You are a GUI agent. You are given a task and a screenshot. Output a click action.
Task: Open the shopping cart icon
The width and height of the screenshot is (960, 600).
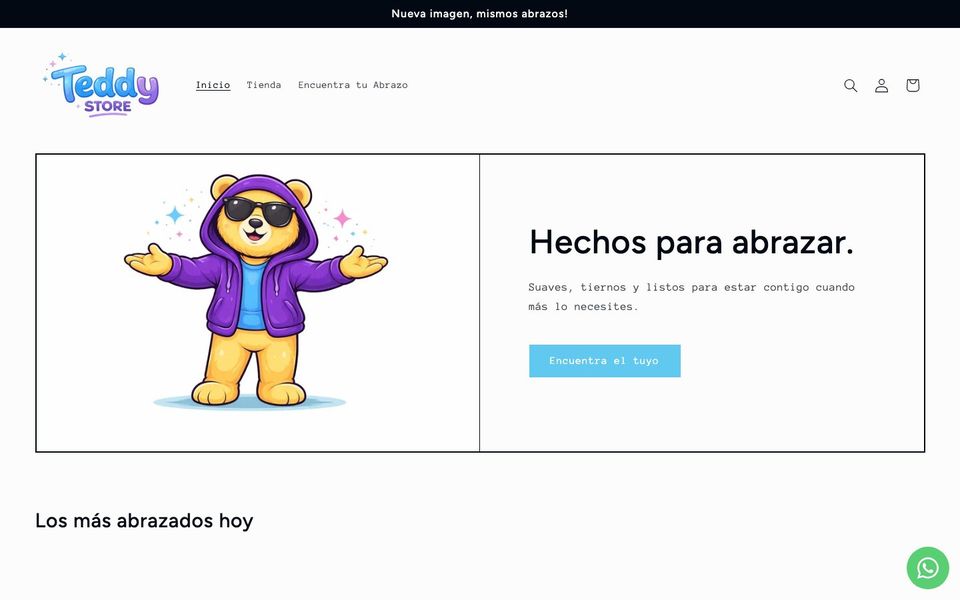pyautogui.click(x=913, y=85)
